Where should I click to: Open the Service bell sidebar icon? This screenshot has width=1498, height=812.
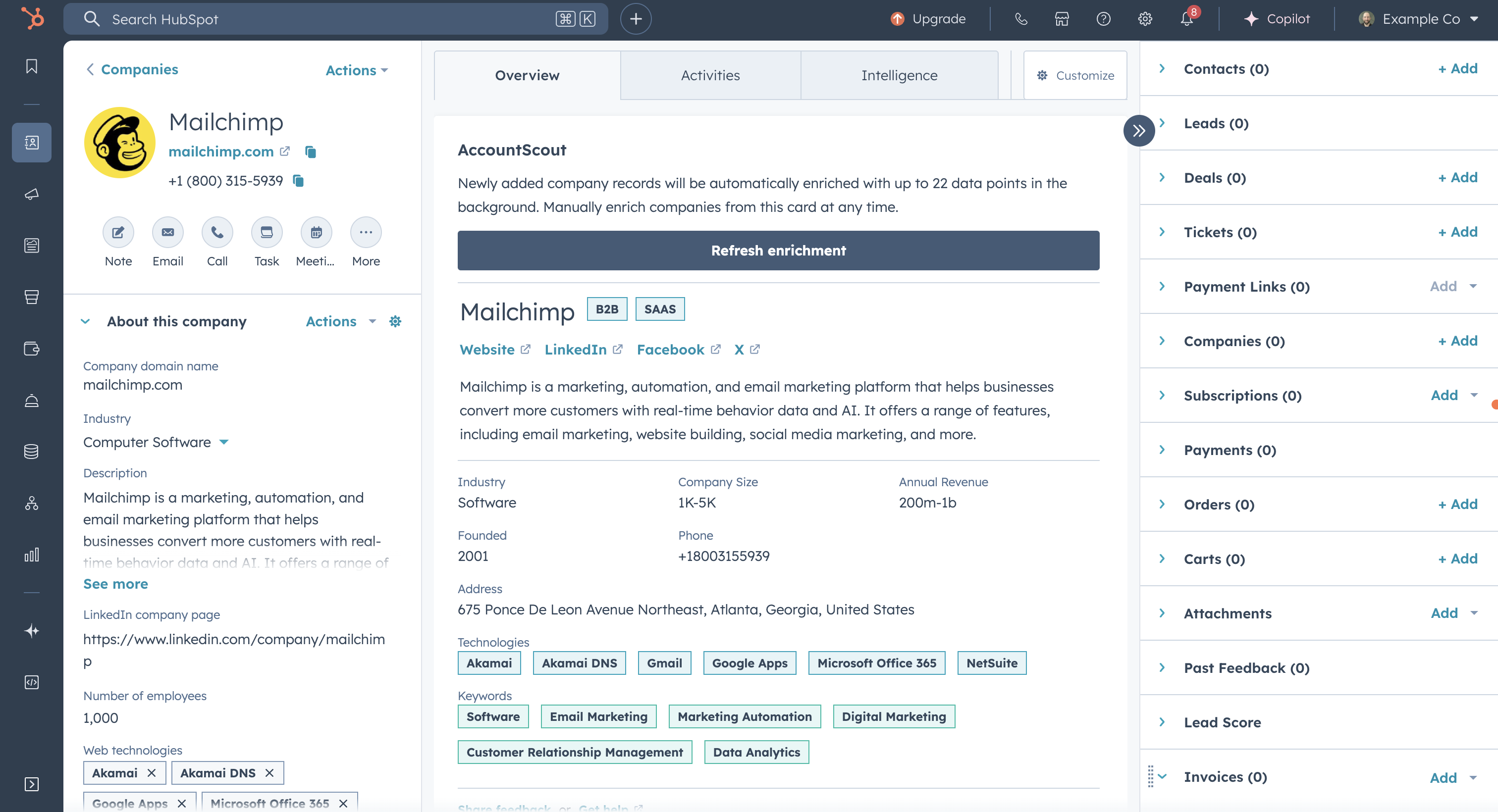point(31,401)
